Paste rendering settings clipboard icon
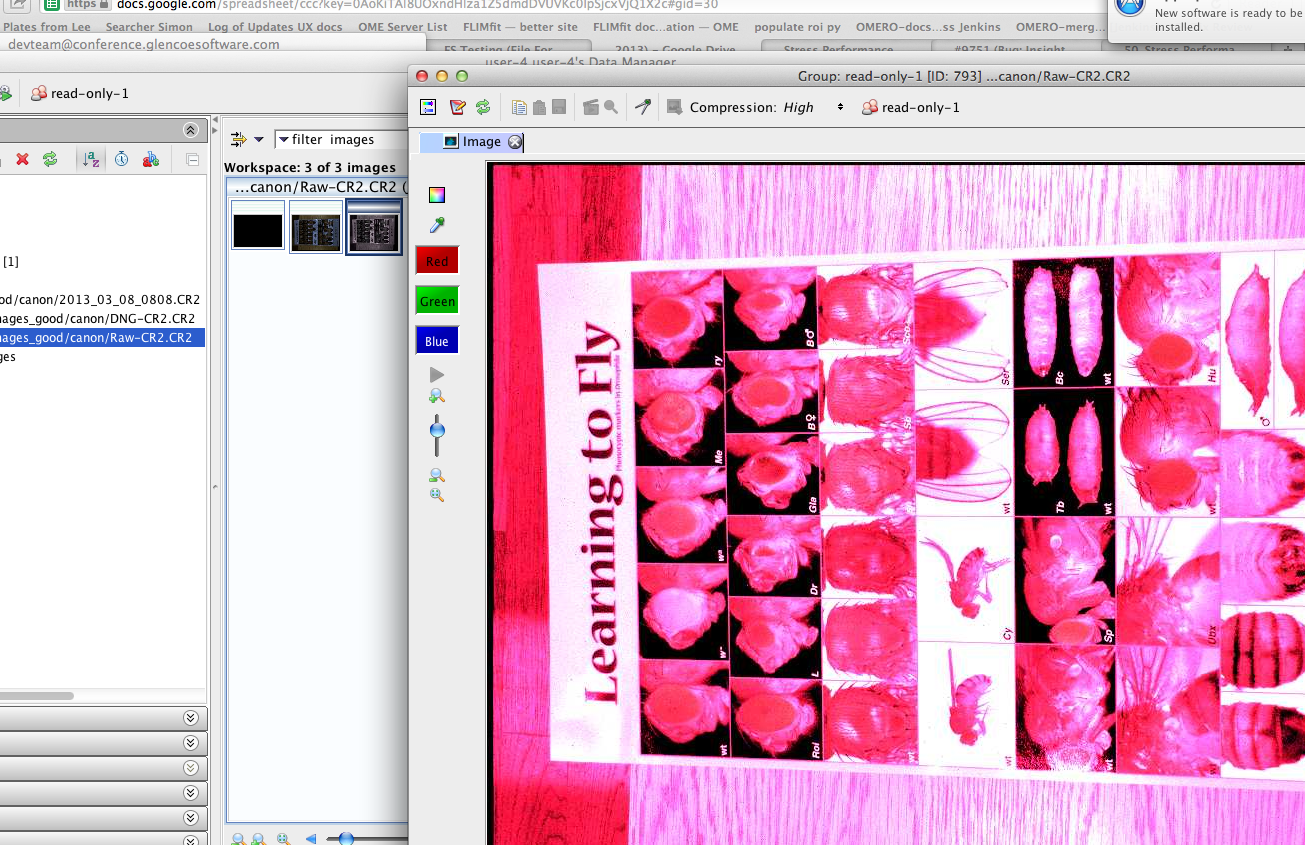 [x=539, y=107]
